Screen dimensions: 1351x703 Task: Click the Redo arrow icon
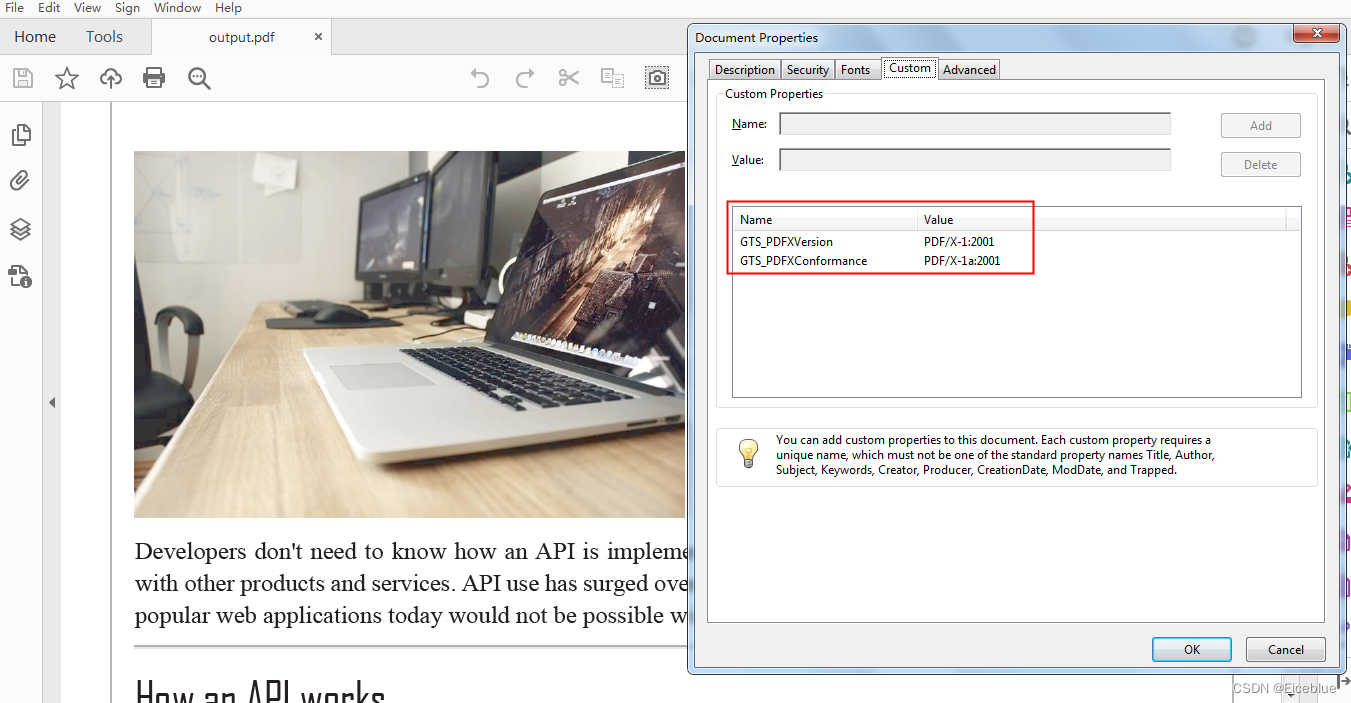coord(524,78)
